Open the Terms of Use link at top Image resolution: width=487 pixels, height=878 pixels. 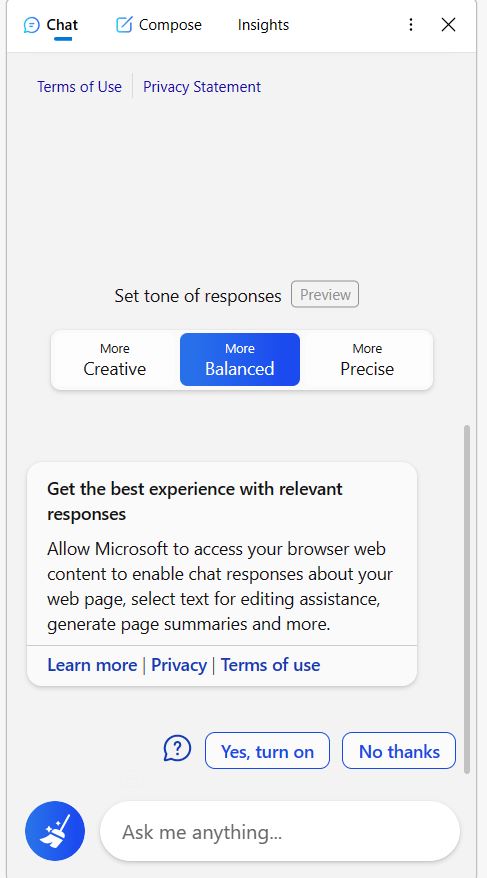click(x=79, y=87)
